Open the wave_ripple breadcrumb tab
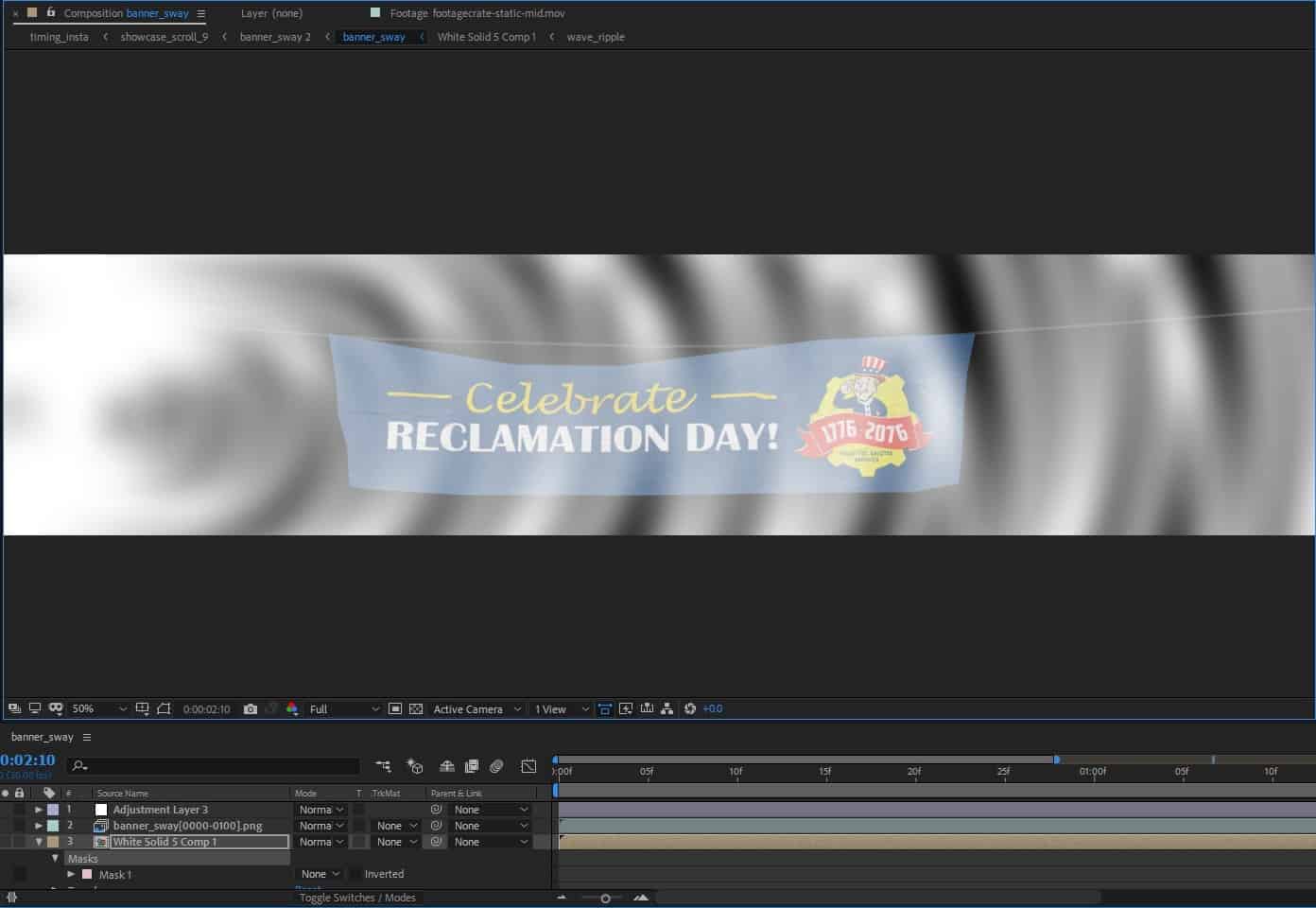The height and width of the screenshot is (908, 1316). (596, 37)
